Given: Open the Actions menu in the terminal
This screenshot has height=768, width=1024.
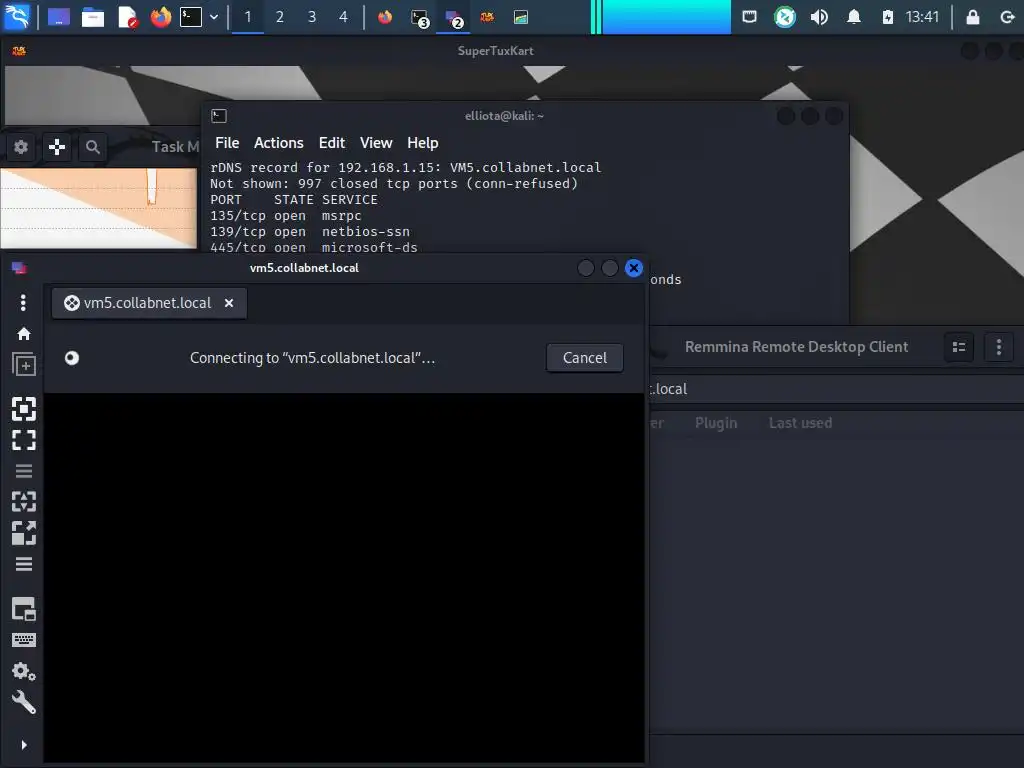Looking at the screenshot, I should point(279,143).
